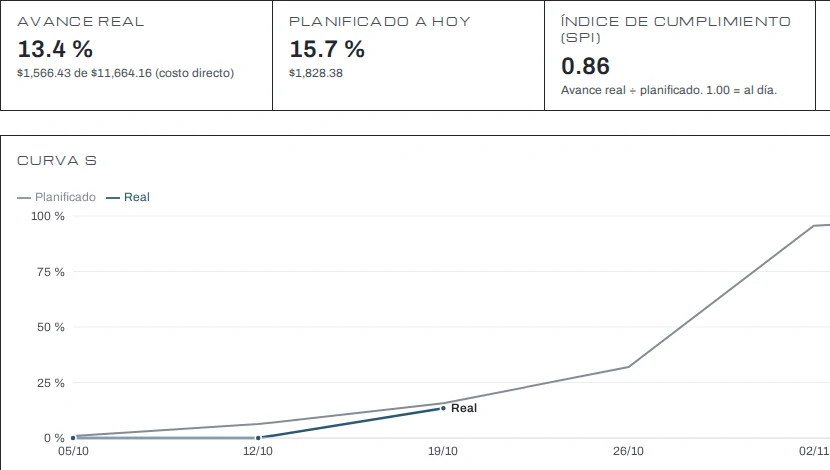Click the '12/10' x-axis date
This screenshot has width=830, height=470.
(258, 451)
